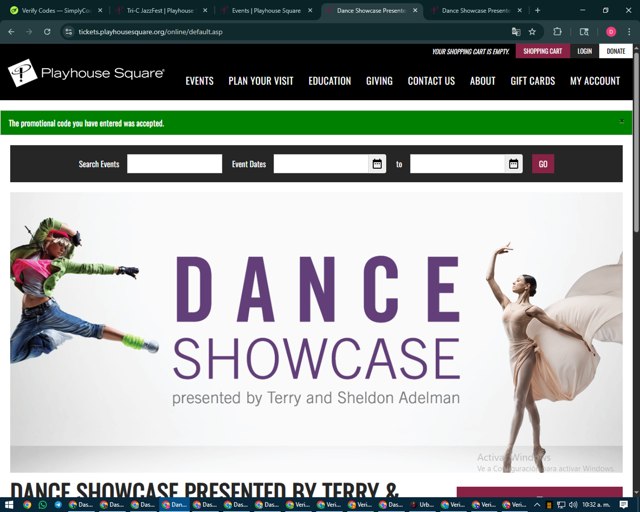640x512 pixels.
Task: Open the Contact Us menu
Action: click(431, 81)
